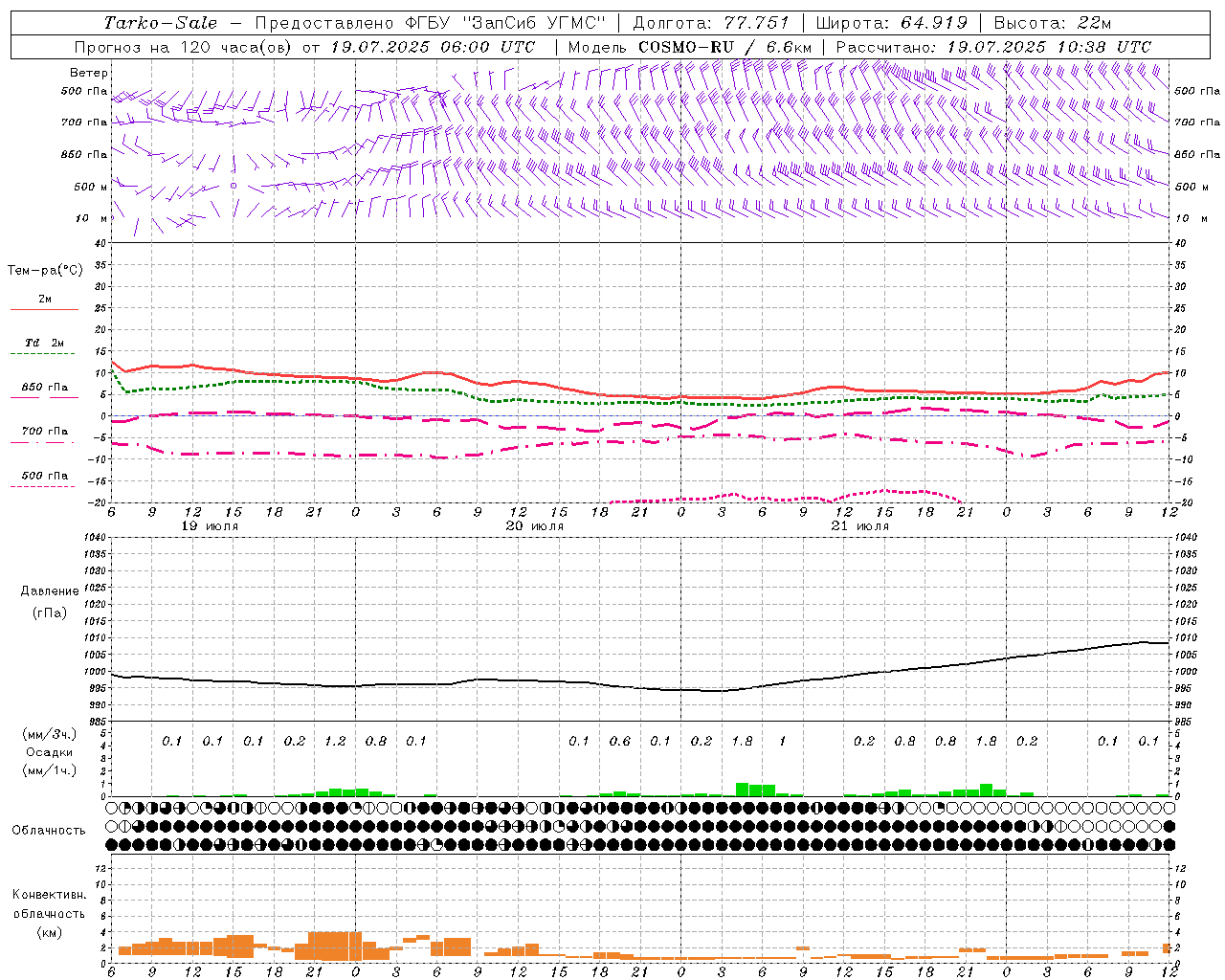Click the 'Давление' pressure panel label
This screenshot has width=1225, height=980.
pyautogui.click(x=50, y=591)
